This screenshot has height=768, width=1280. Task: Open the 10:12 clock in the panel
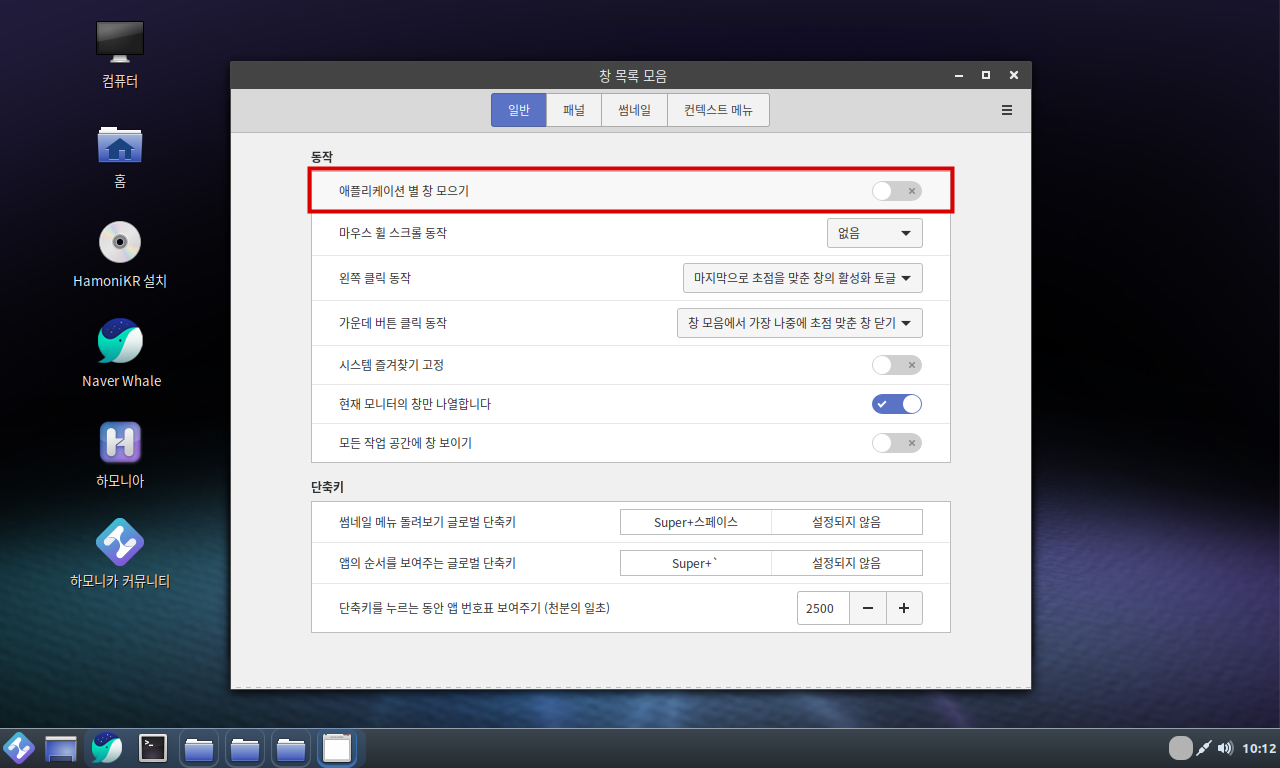point(1259,748)
